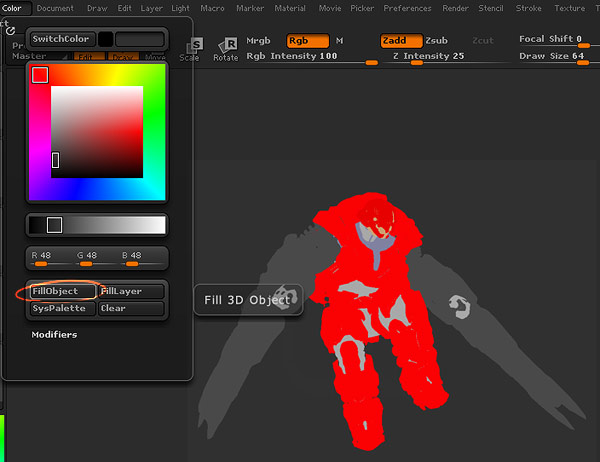The image size is (600, 462).
Task: Open the Render menu
Action: click(455, 8)
